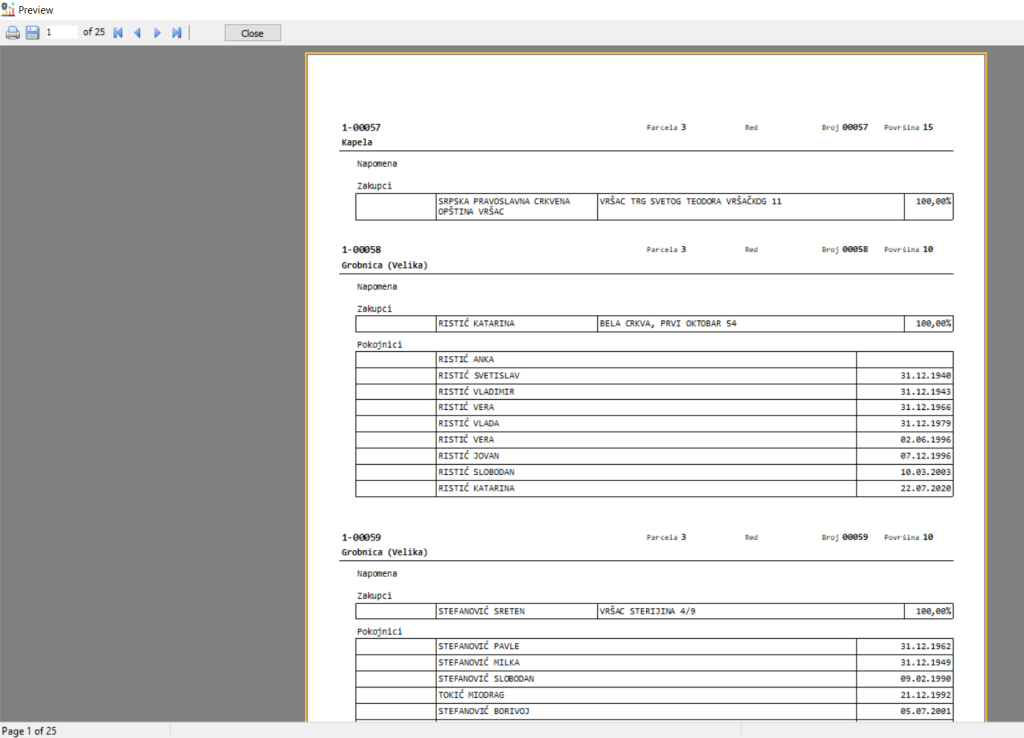This screenshot has width=1024, height=738.
Task: Click the record heading 1-00058
Action: click(361, 250)
